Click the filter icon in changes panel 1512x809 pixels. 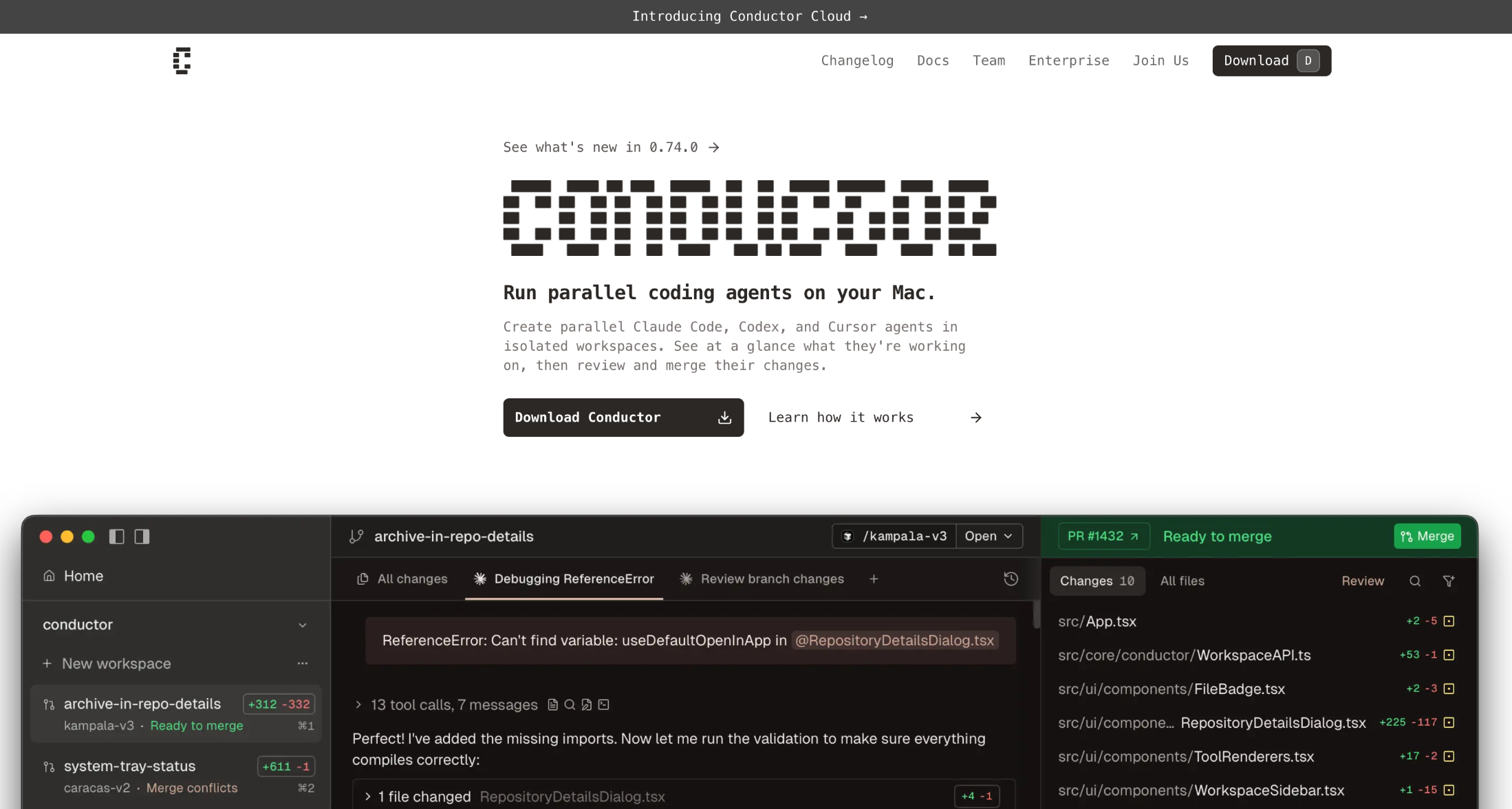pos(1449,581)
